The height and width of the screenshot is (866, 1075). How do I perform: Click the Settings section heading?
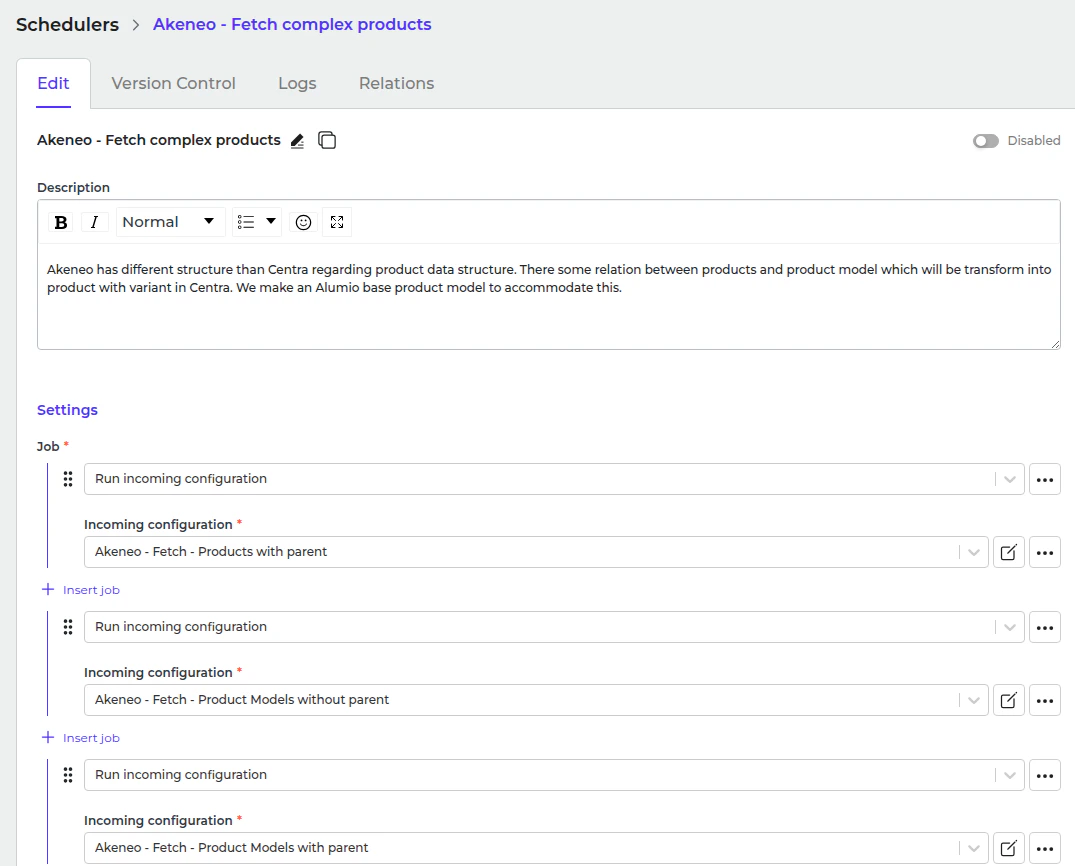[67, 410]
